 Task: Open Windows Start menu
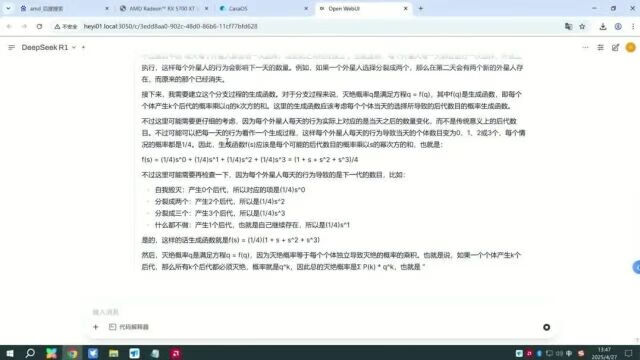coord(10,353)
